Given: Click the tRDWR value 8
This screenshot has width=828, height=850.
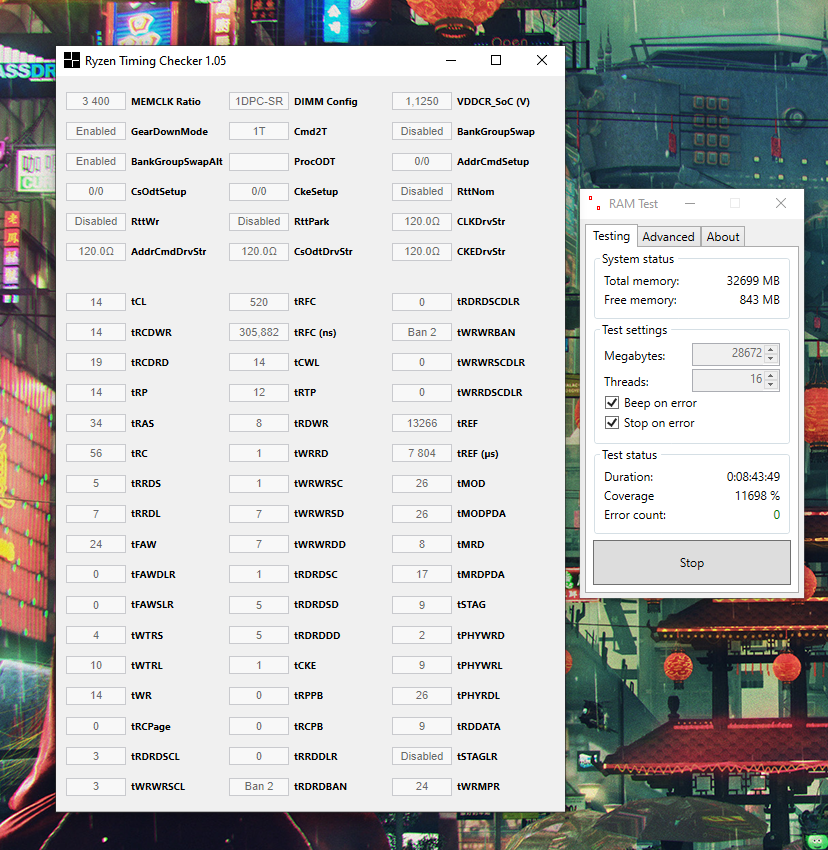Looking at the screenshot, I should tap(259, 423).
